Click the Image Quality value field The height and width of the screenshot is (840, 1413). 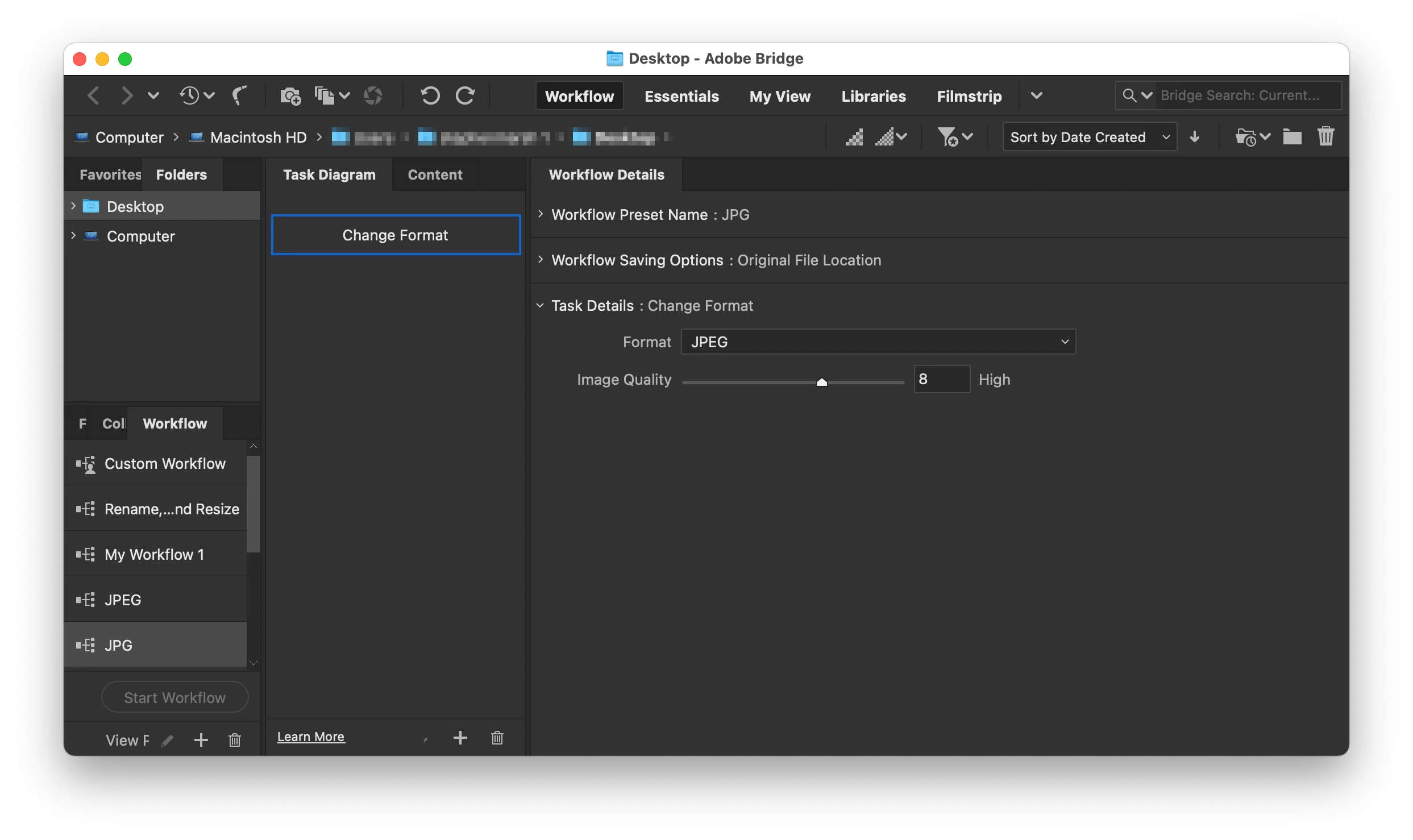(x=941, y=379)
